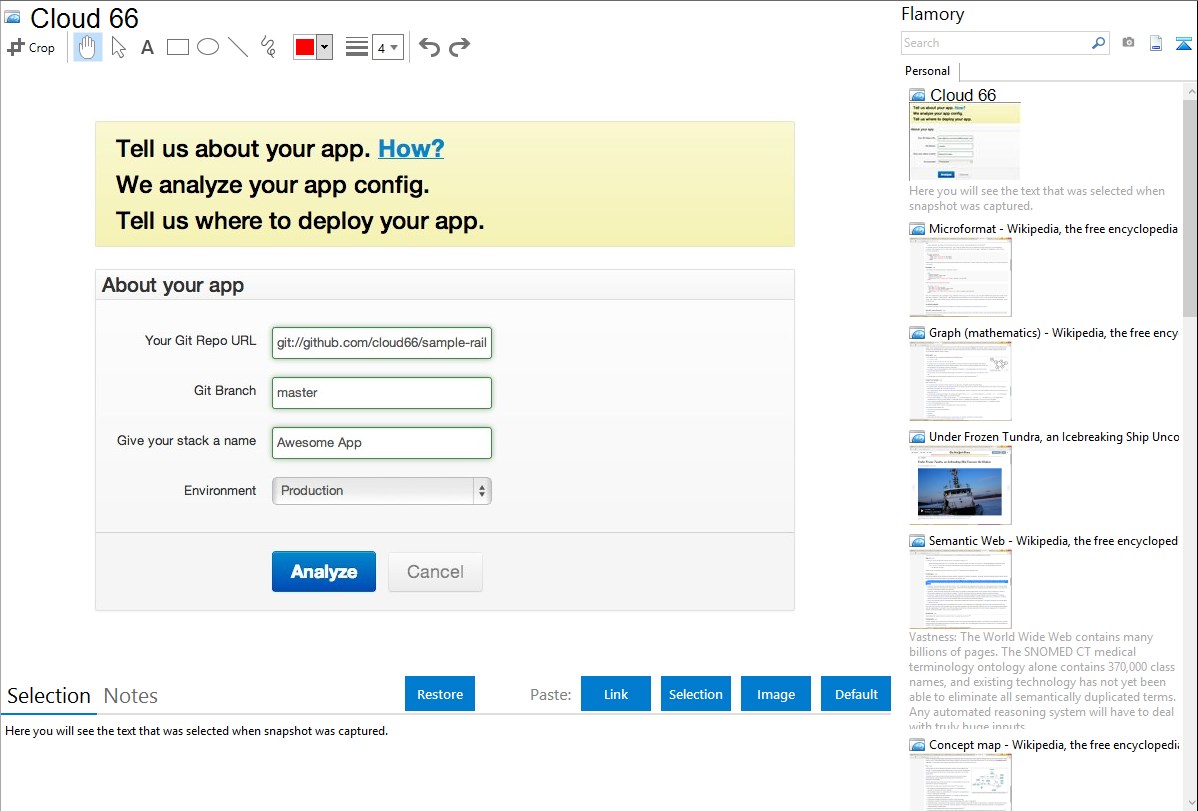This screenshot has width=1198, height=811.
Task: Click the snapshot list vertical scrollbar
Action: (1190, 206)
